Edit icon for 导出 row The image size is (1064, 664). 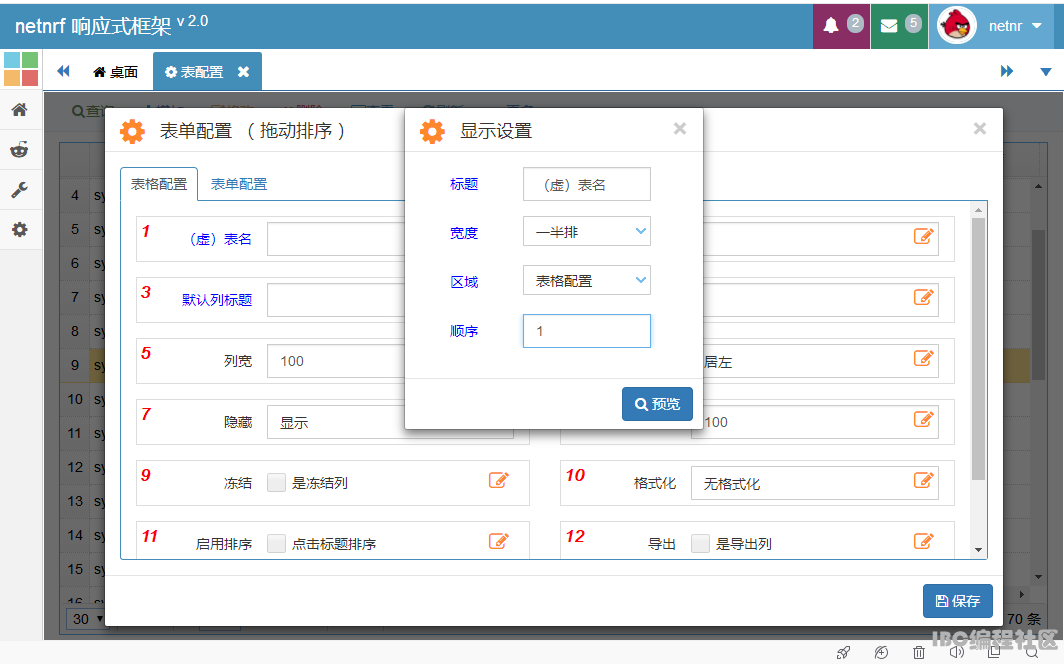coord(924,541)
